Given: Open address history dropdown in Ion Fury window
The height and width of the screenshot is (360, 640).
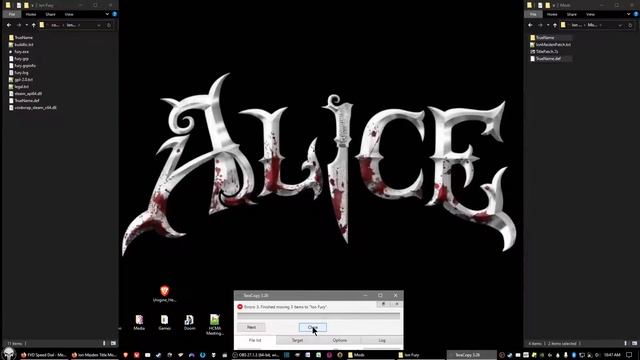Looking at the screenshot, I should pyautogui.click(x=99, y=25).
